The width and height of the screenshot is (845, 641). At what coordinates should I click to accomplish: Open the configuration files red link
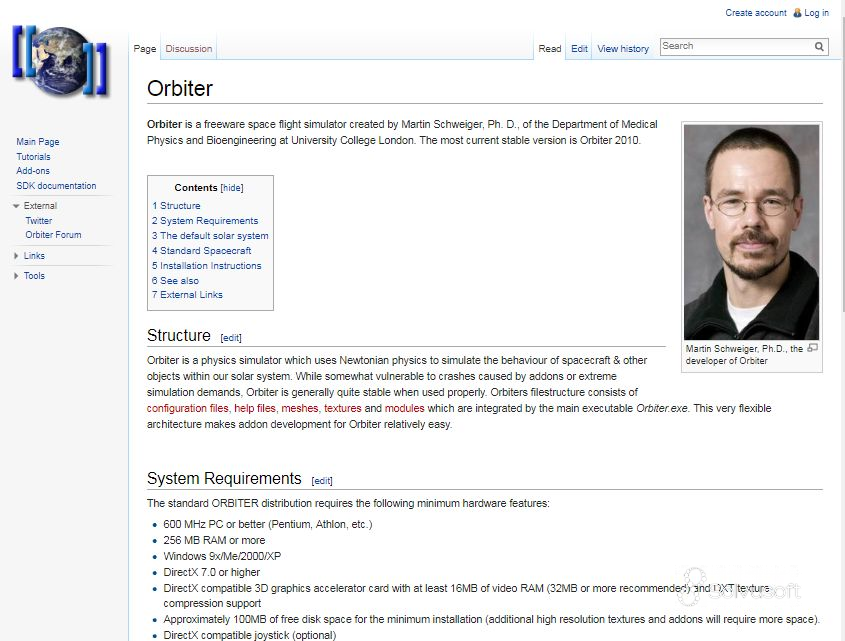188,409
